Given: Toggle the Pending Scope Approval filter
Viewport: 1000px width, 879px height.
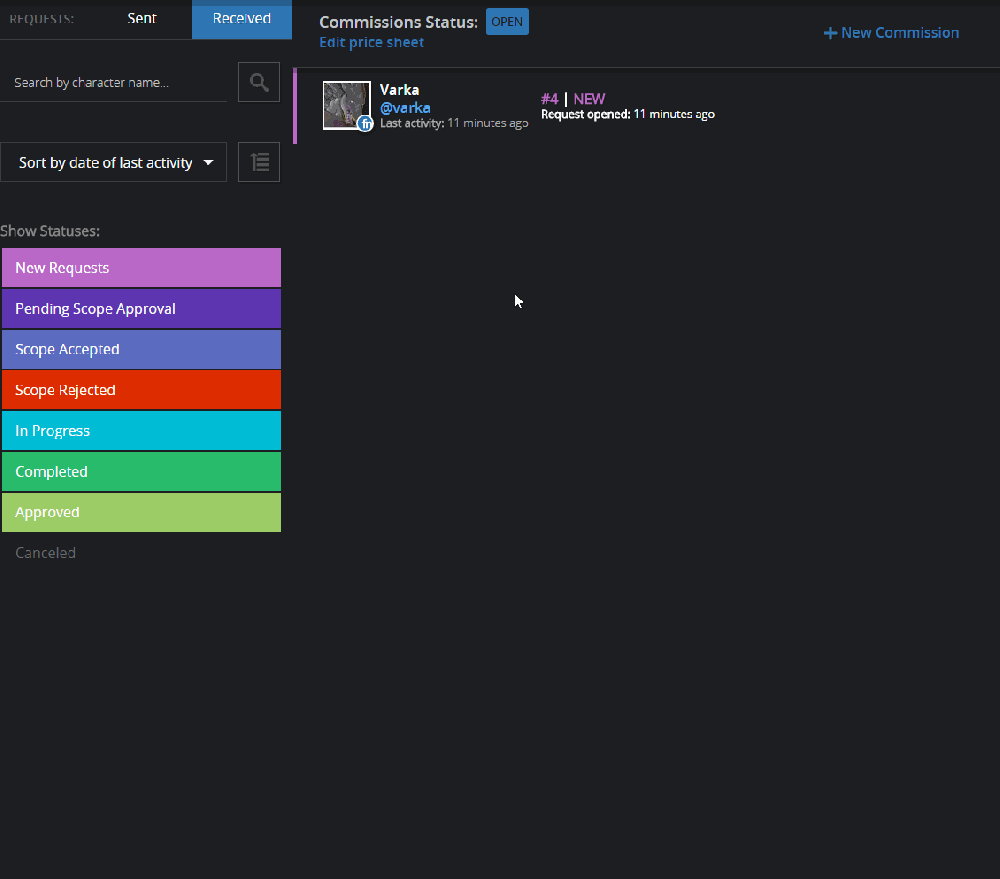Looking at the screenshot, I should click(x=141, y=309).
